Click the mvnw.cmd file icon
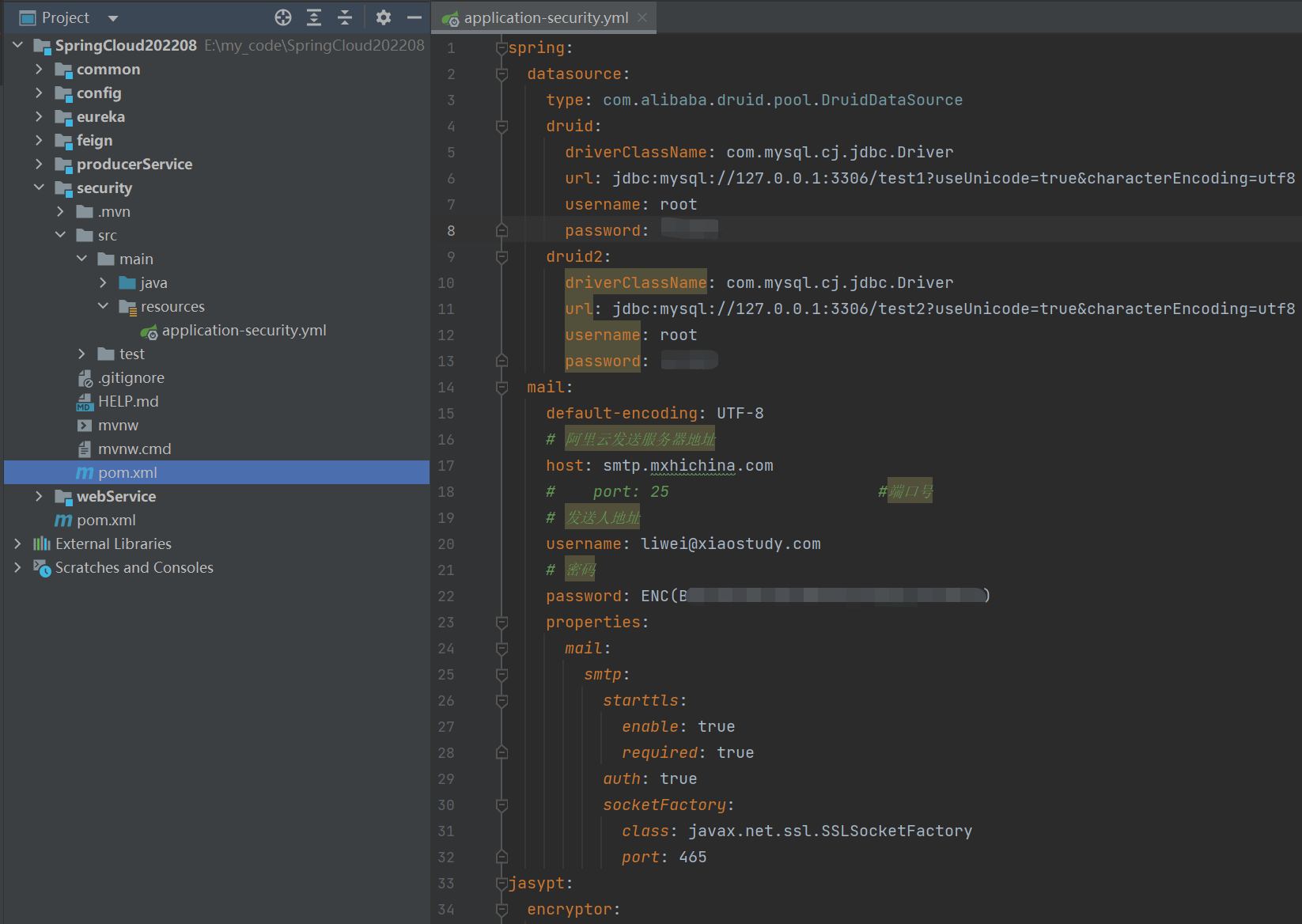This screenshot has width=1302, height=924. tap(85, 449)
